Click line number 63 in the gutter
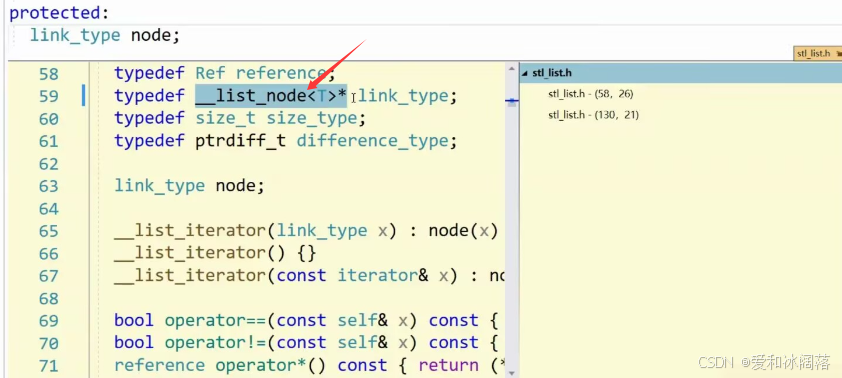 49,186
